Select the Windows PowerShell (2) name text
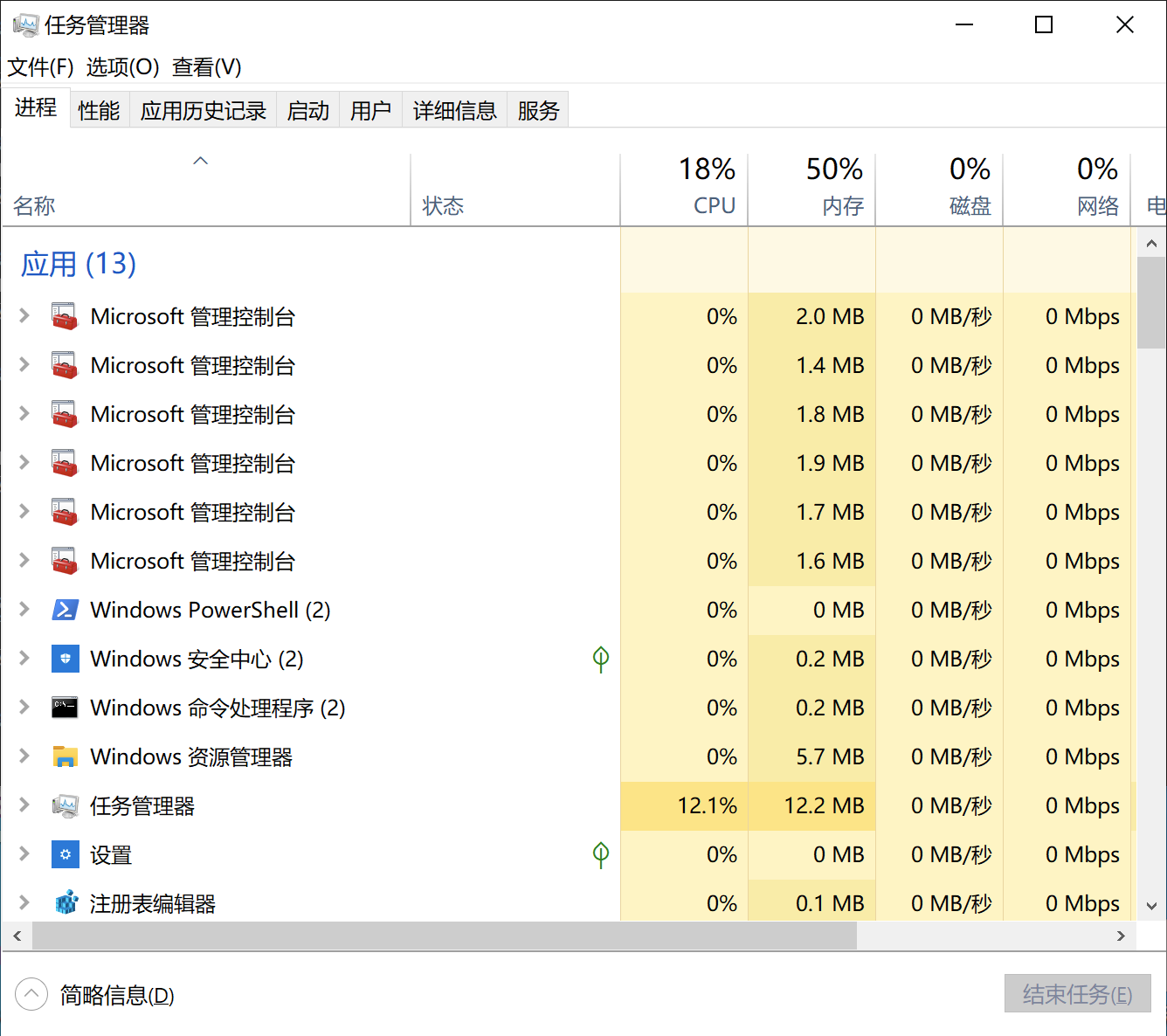This screenshot has width=1167, height=1036. [x=211, y=610]
